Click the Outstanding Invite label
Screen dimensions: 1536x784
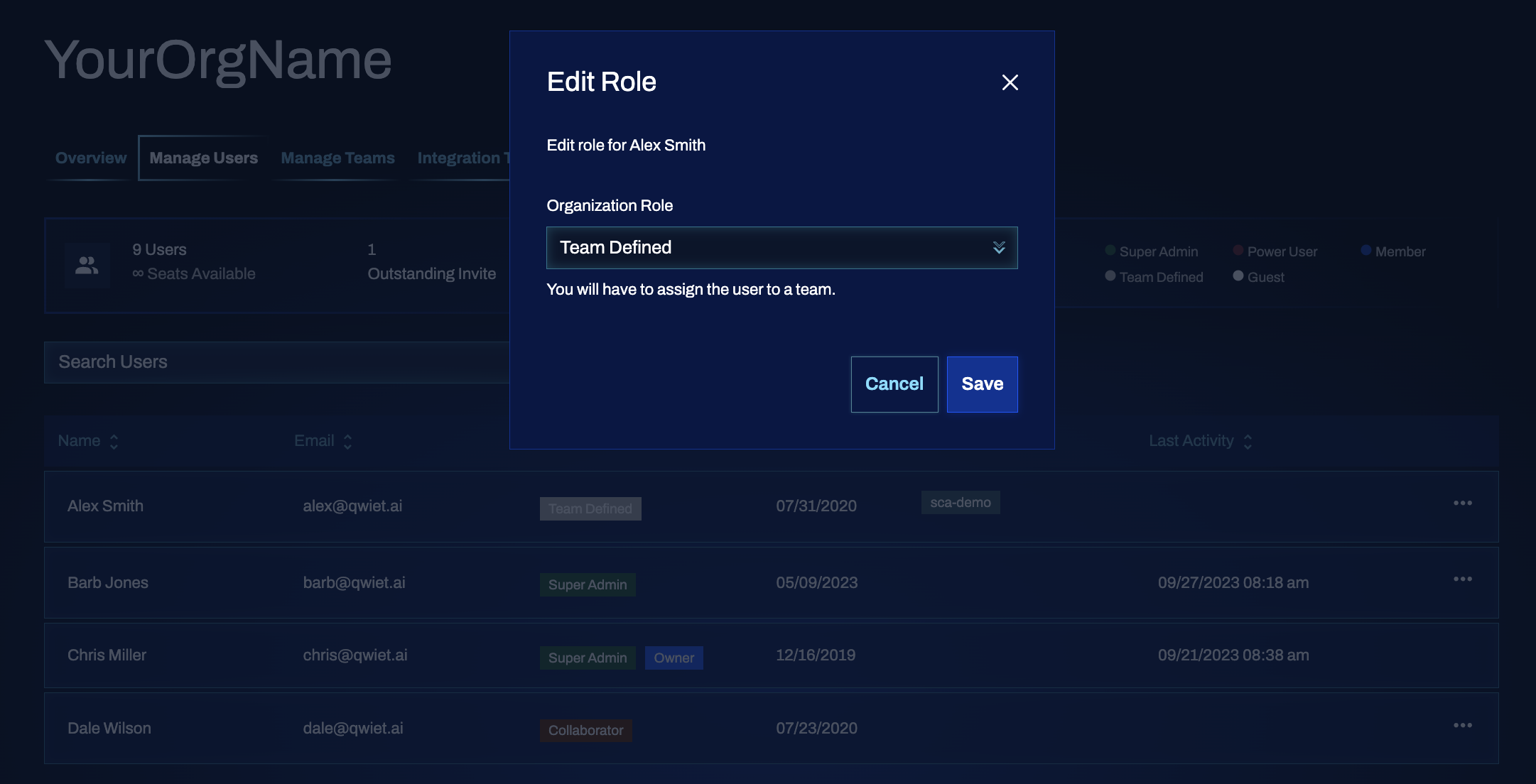(x=431, y=273)
